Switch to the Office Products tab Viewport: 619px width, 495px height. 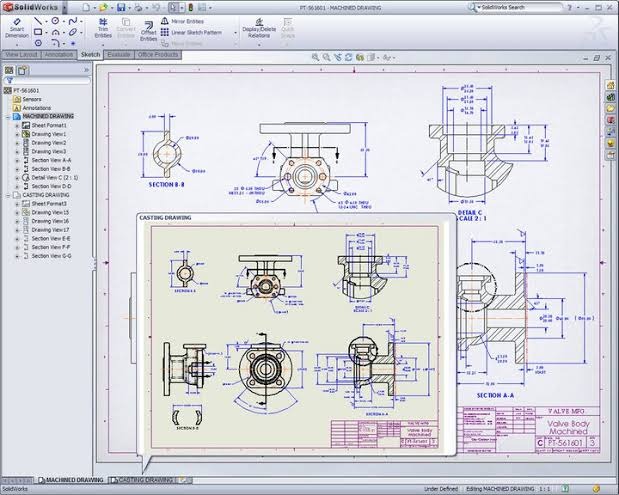(x=158, y=54)
